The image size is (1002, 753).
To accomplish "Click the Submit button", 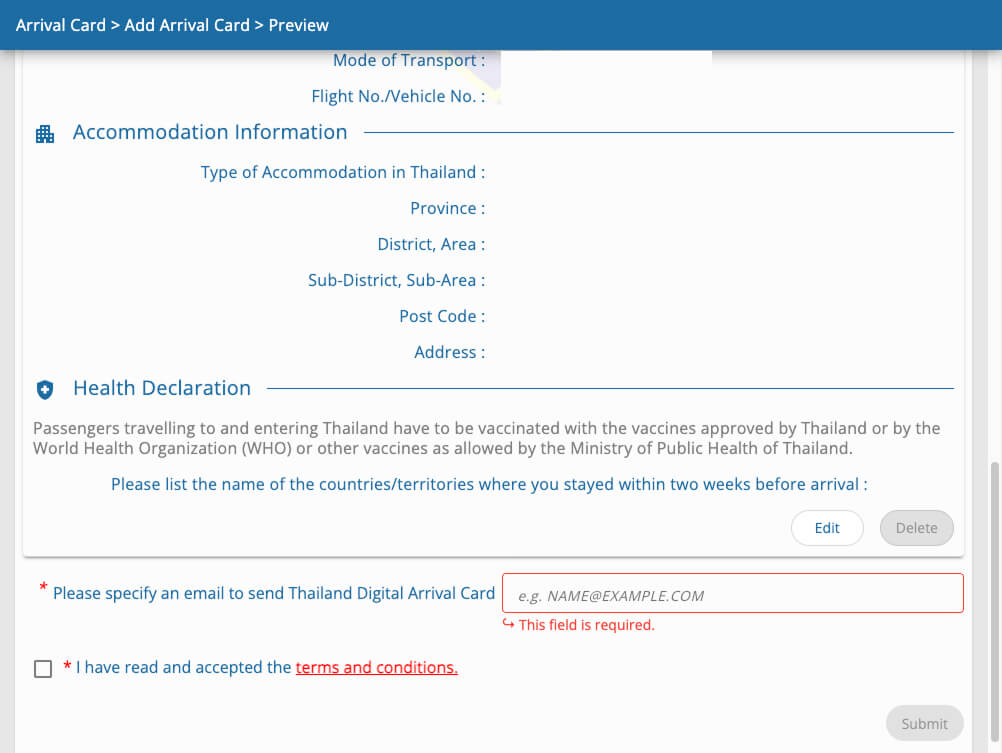I will tap(924, 724).
